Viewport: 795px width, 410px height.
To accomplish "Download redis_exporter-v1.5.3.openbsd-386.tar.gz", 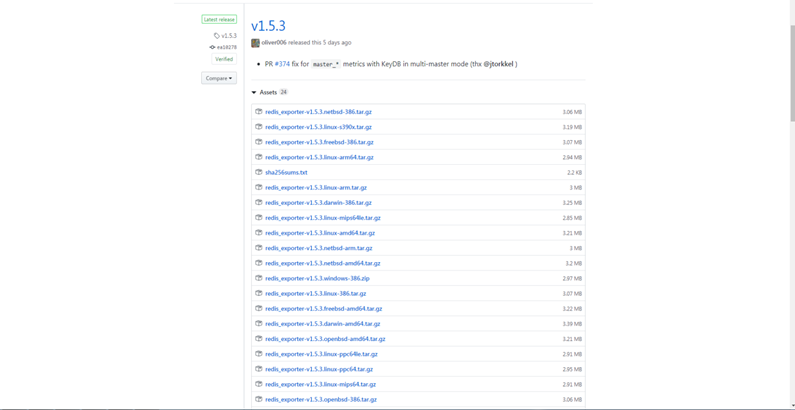I will coord(321,400).
